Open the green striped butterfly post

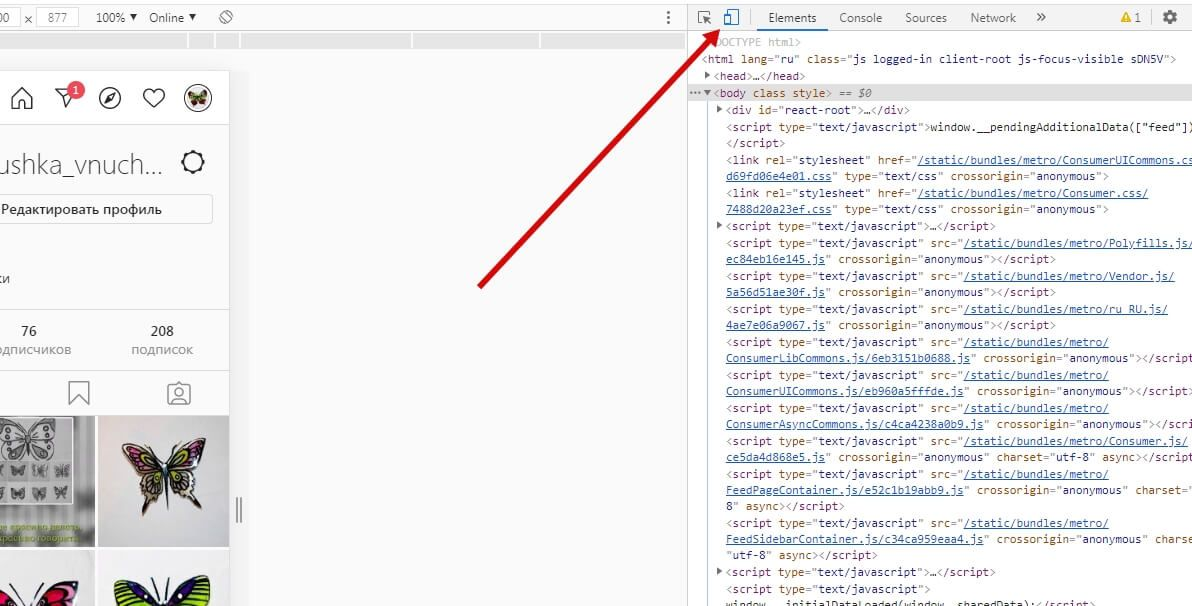tap(163, 578)
